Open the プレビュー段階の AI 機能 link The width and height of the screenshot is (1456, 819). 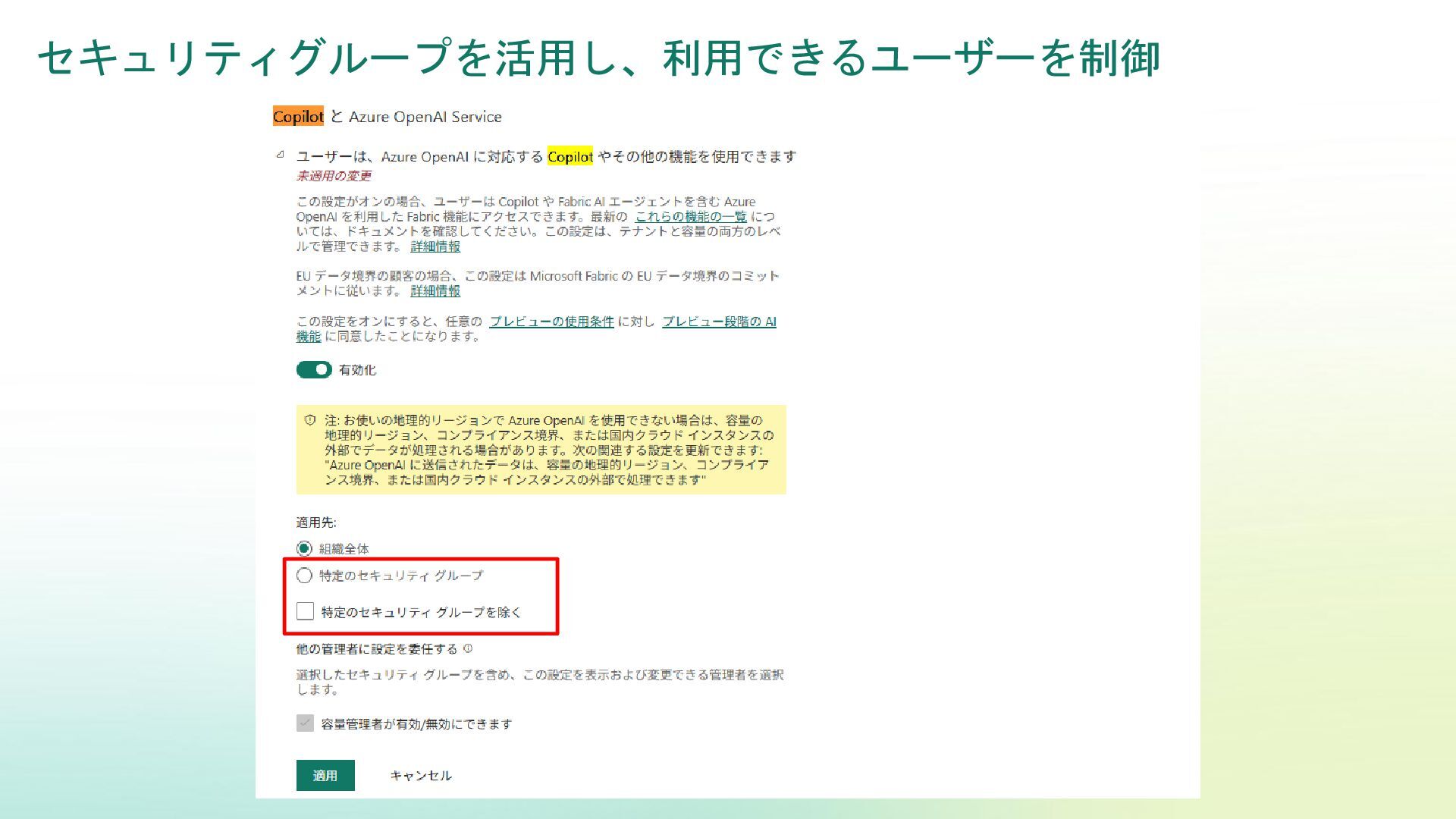pos(719,322)
